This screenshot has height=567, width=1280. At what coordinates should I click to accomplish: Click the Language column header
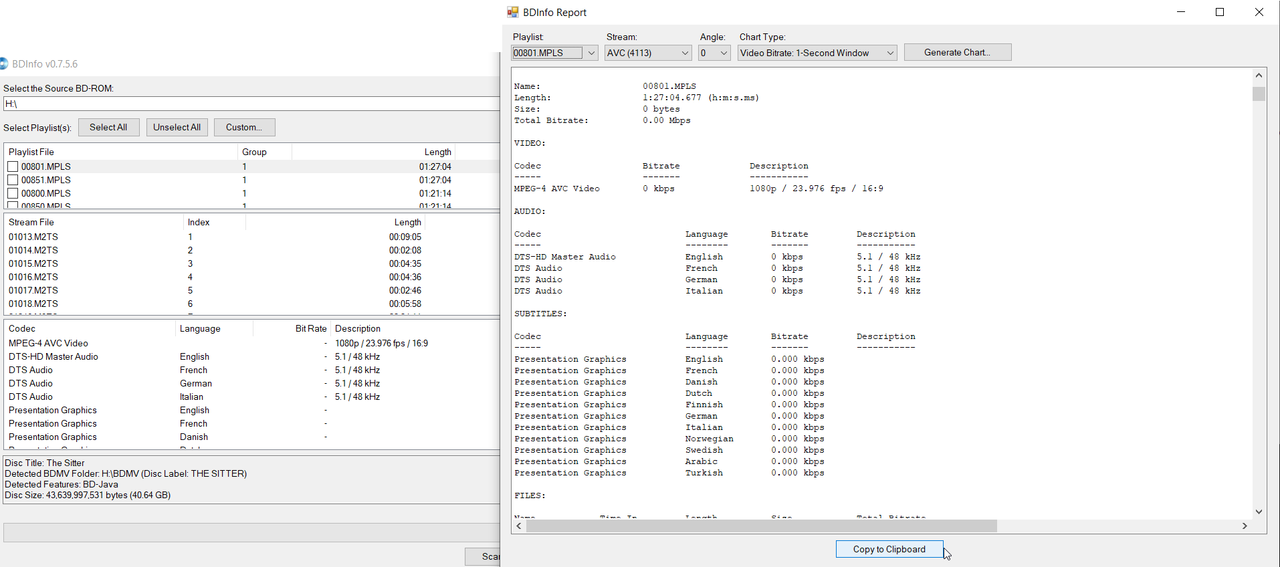tap(214, 328)
